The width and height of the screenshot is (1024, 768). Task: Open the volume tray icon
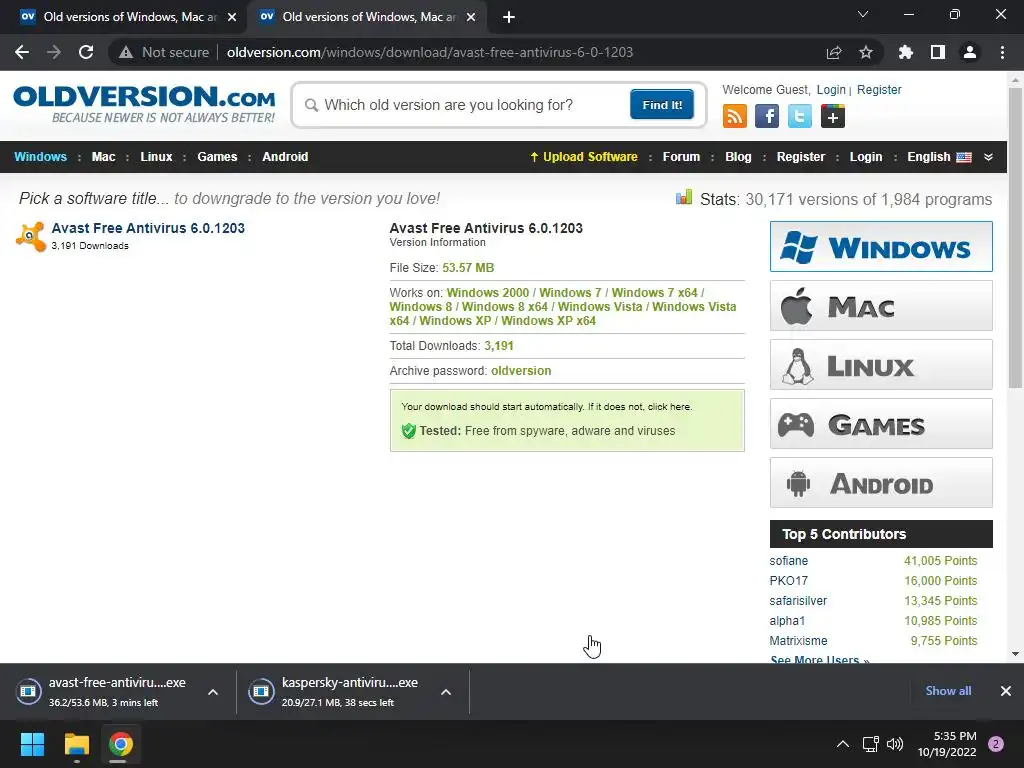tap(895, 744)
